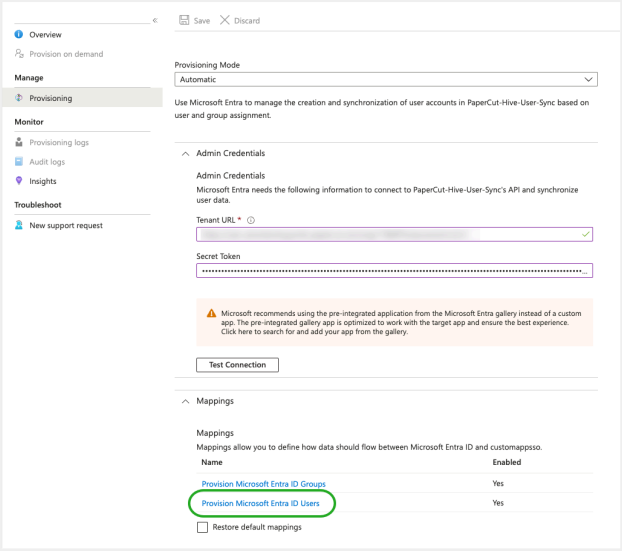Image resolution: width=622 pixels, height=551 pixels.
Task: Click the Provision on demand icon
Action: coord(19,54)
